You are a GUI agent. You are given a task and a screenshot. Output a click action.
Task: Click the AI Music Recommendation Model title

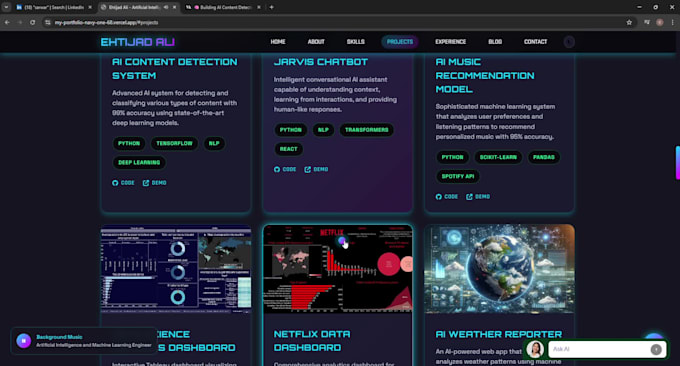(485, 75)
